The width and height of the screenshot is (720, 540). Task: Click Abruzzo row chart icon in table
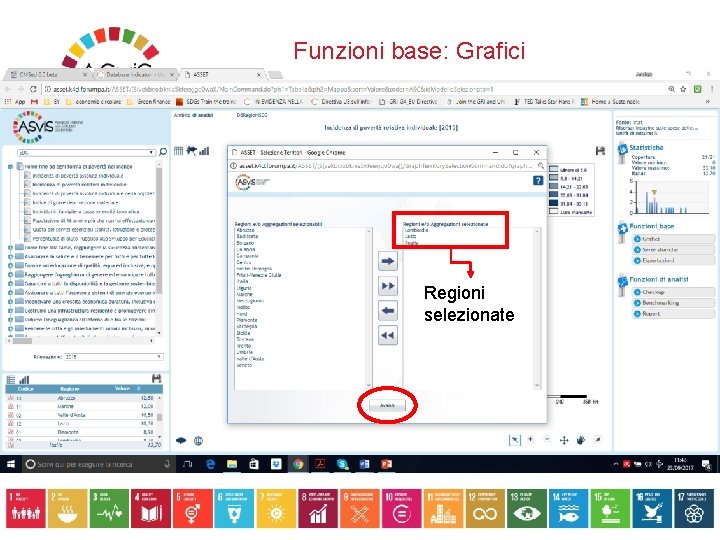point(11,398)
